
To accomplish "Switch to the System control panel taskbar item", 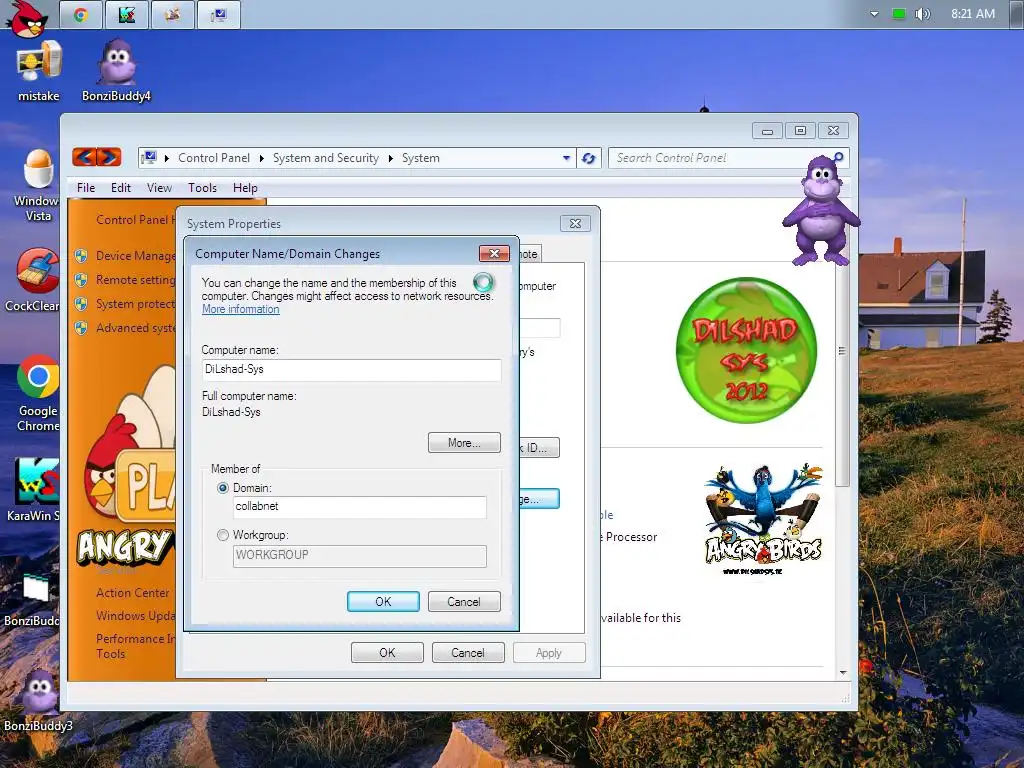I will click(x=219, y=14).
